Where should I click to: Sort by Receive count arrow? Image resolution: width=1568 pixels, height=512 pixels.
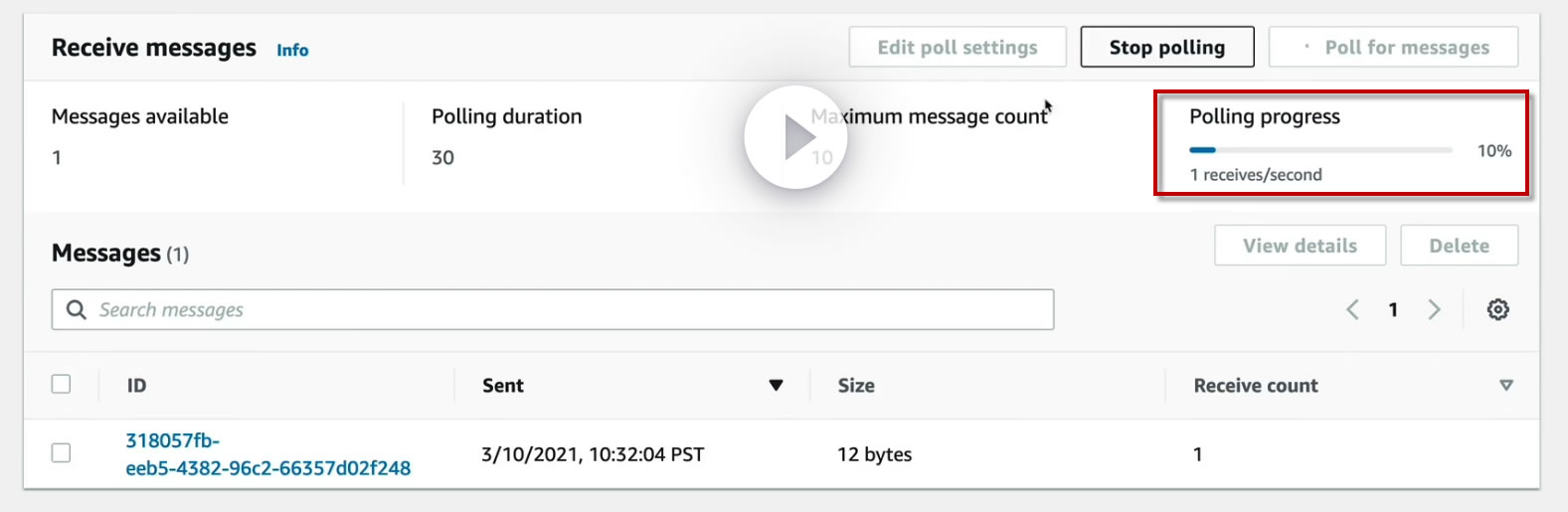click(x=1505, y=386)
